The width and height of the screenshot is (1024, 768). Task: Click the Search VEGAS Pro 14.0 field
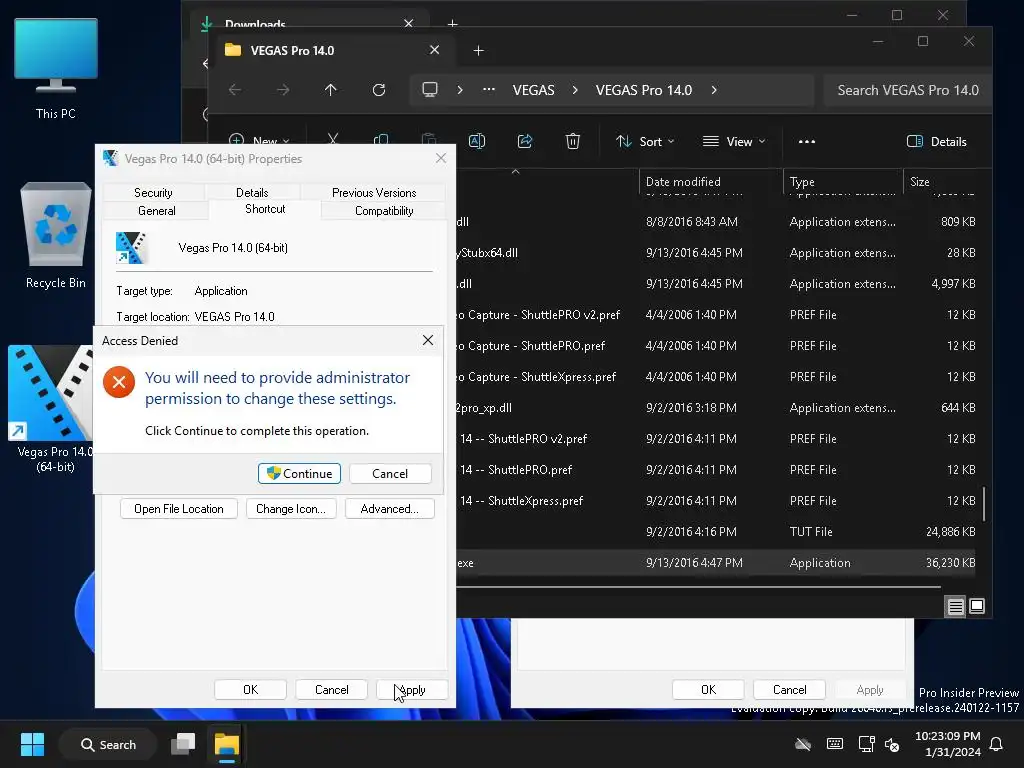(908, 90)
